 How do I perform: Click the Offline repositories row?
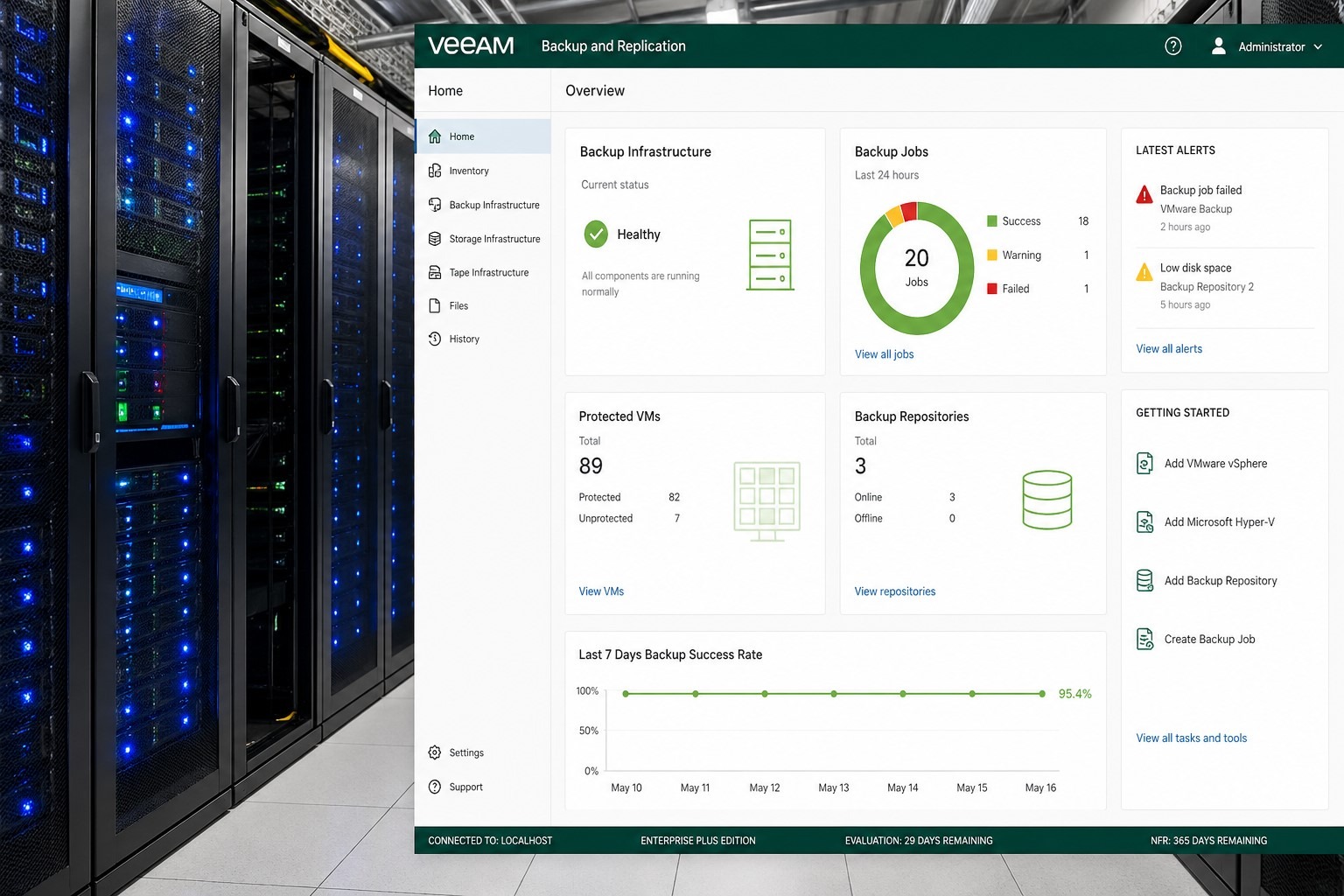(x=905, y=518)
